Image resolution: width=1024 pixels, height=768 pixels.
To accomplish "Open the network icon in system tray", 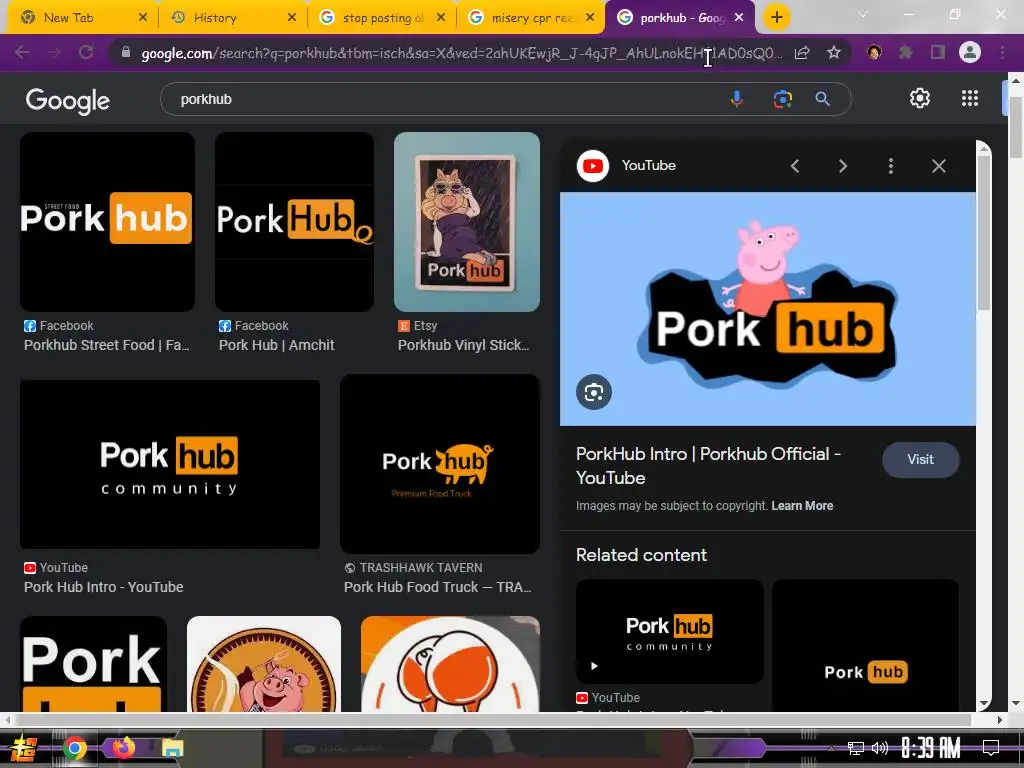I will (856, 748).
